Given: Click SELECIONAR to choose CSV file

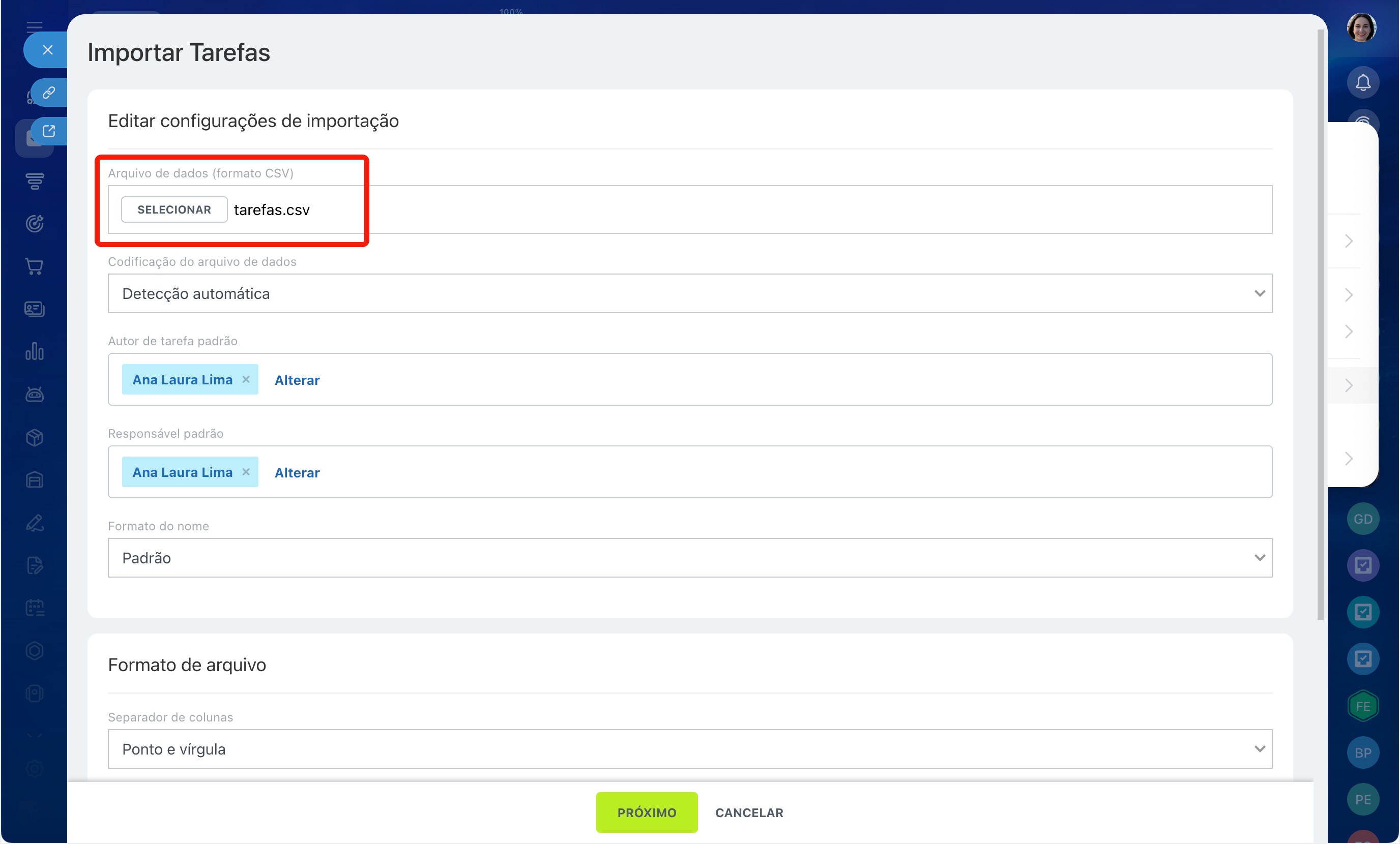Looking at the screenshot, I should [x=174, y=209].
